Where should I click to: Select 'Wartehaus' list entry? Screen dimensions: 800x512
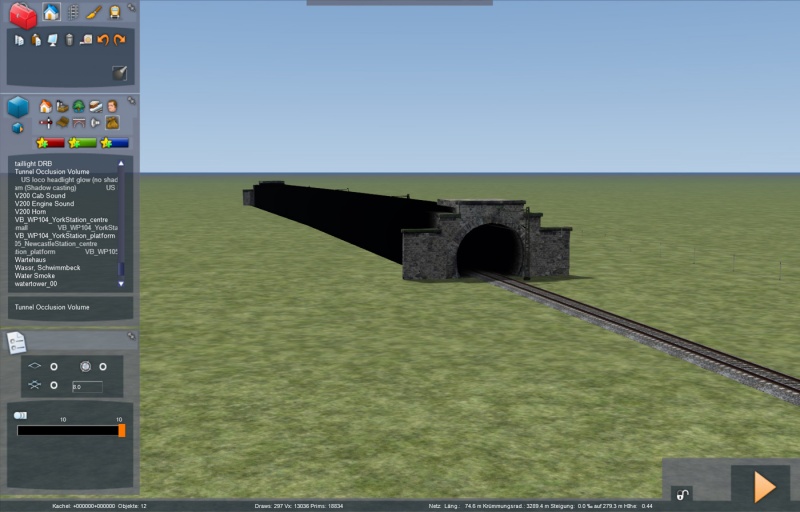coord(30,260)
